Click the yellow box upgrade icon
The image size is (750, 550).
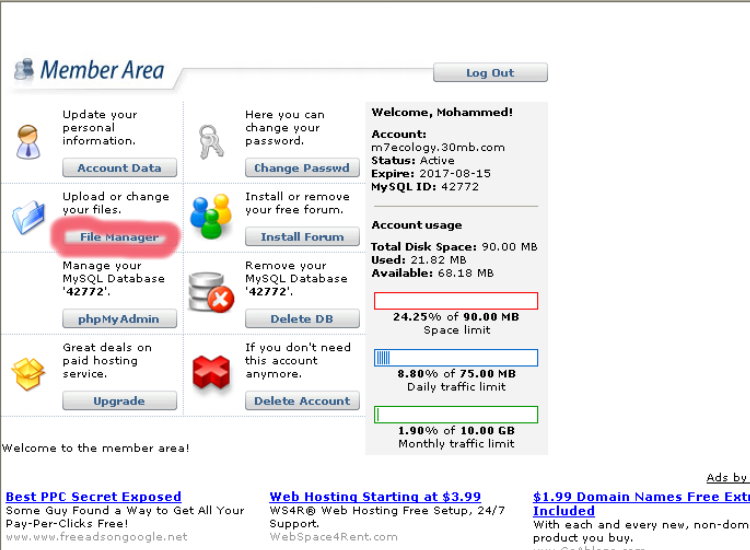tap(28, 373)
